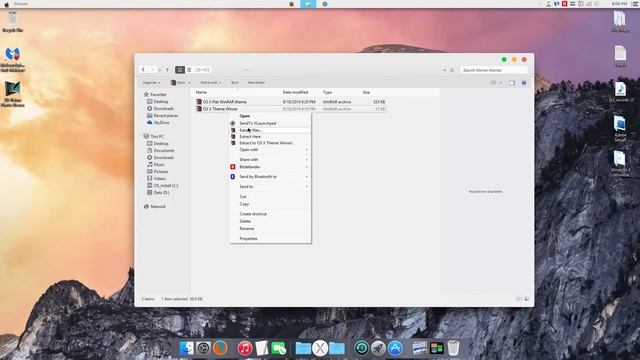Choose Create shortcut in context menu

click(270, 214)
